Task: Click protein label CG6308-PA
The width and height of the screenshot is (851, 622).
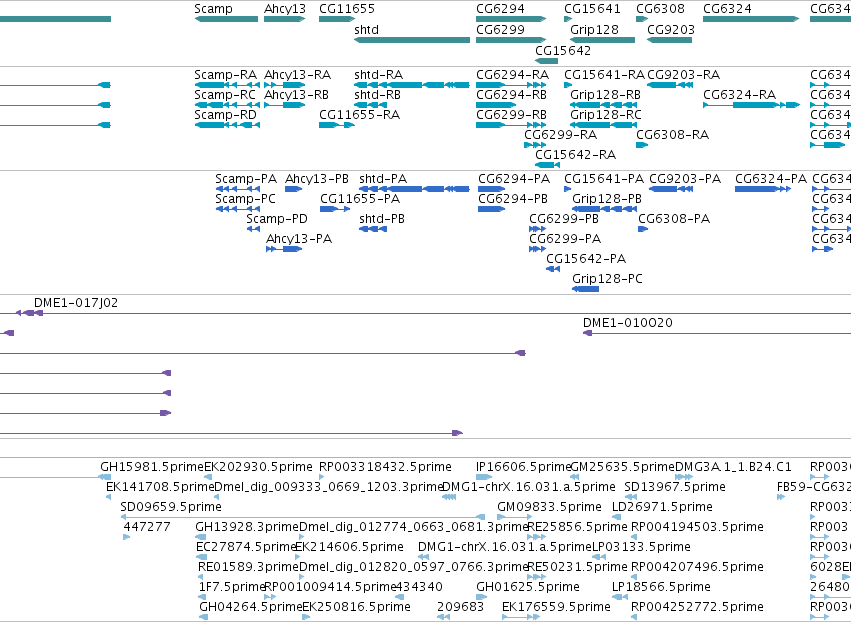Action: [674, 219]
